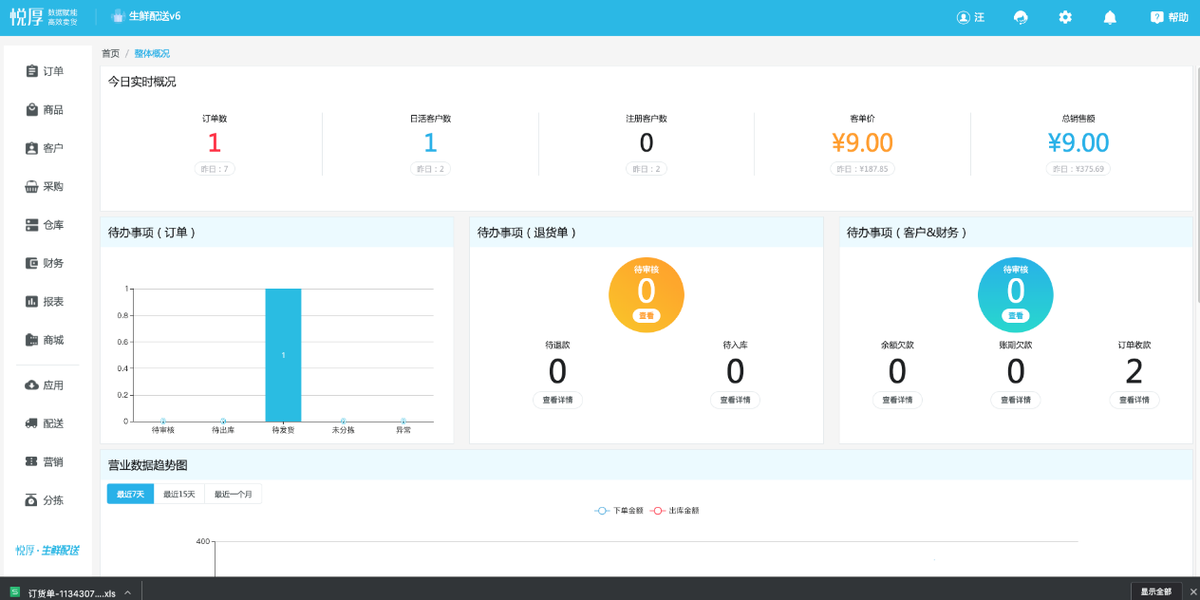Open the 分拣 (Sorting) scale icon
Screen dimensions: 1200x600
[32, 500]
